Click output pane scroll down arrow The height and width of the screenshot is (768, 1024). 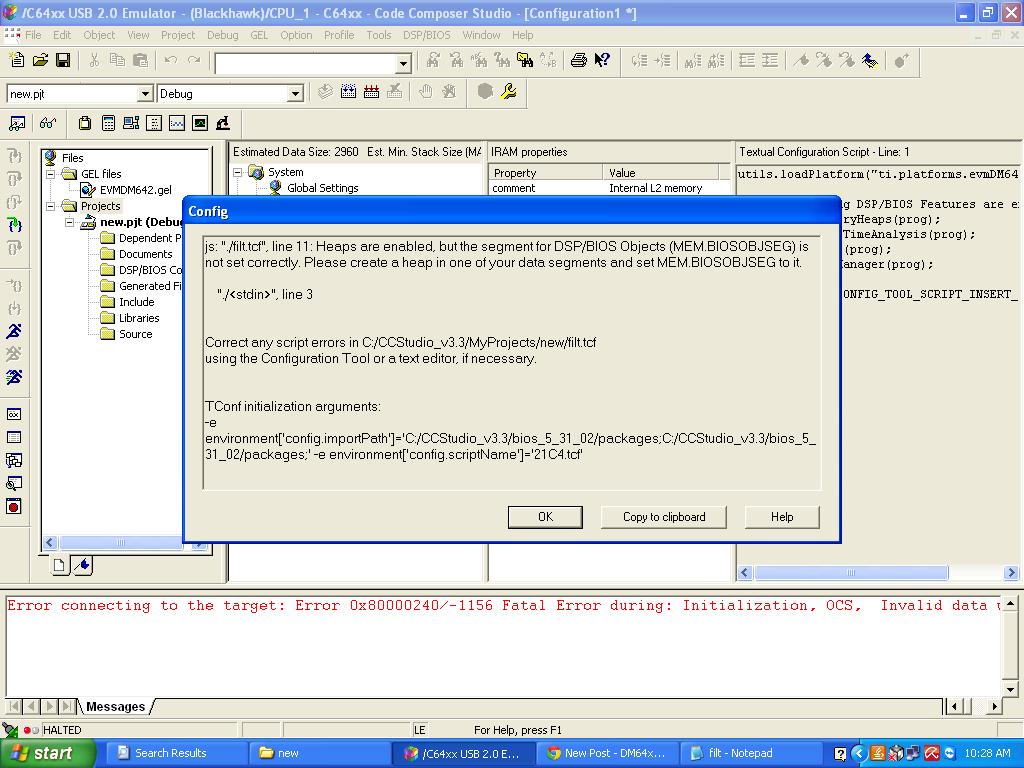(x=1010, y=689)
